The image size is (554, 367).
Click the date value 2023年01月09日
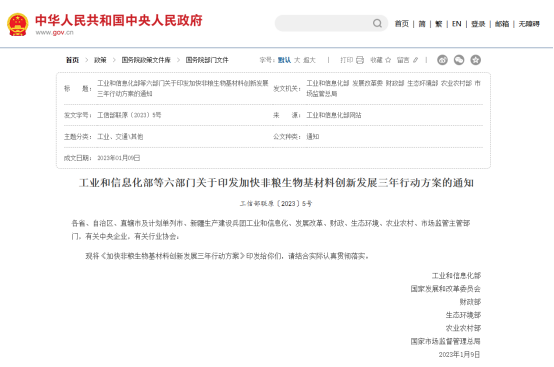coord(119,158)
